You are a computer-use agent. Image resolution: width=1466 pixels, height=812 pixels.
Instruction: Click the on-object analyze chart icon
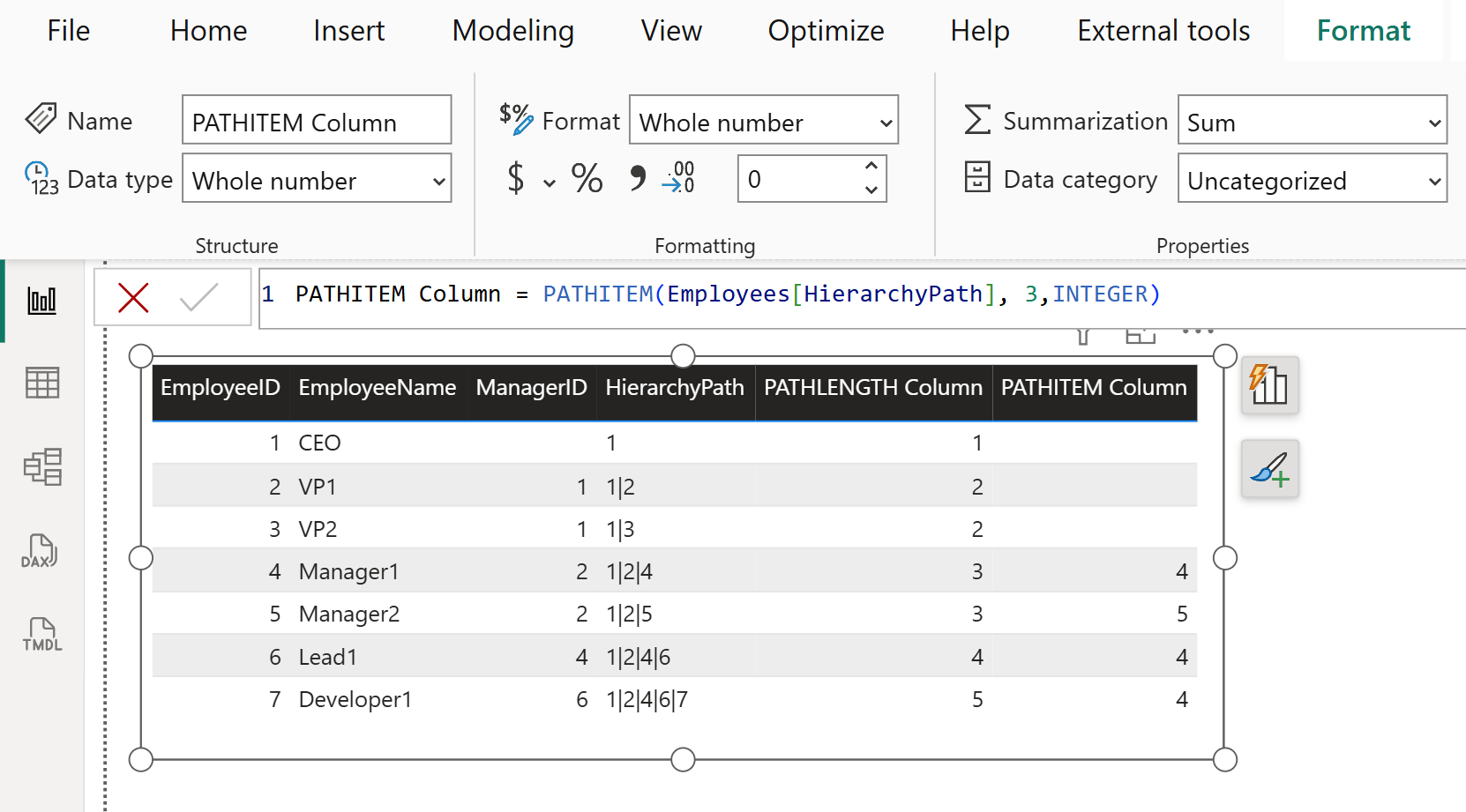[1269, 385]
